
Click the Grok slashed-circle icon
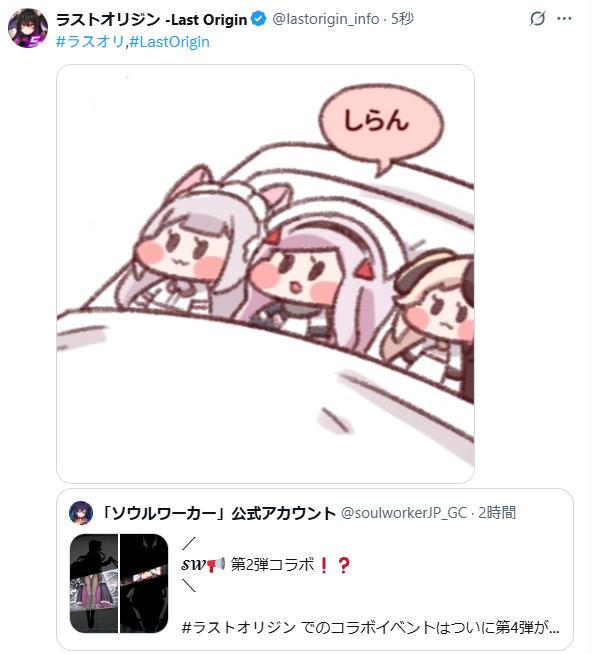tap(537, 18)
